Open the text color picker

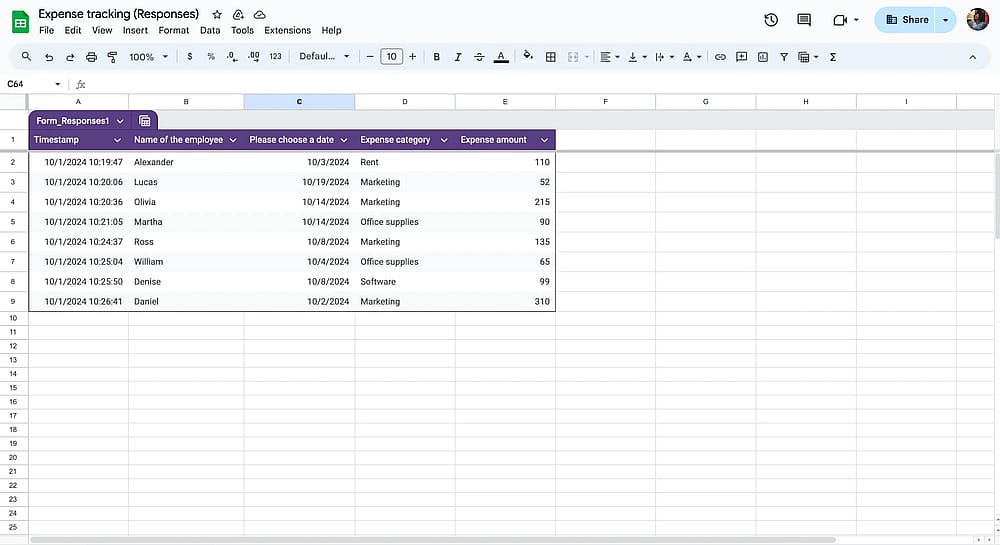(501, 57)
